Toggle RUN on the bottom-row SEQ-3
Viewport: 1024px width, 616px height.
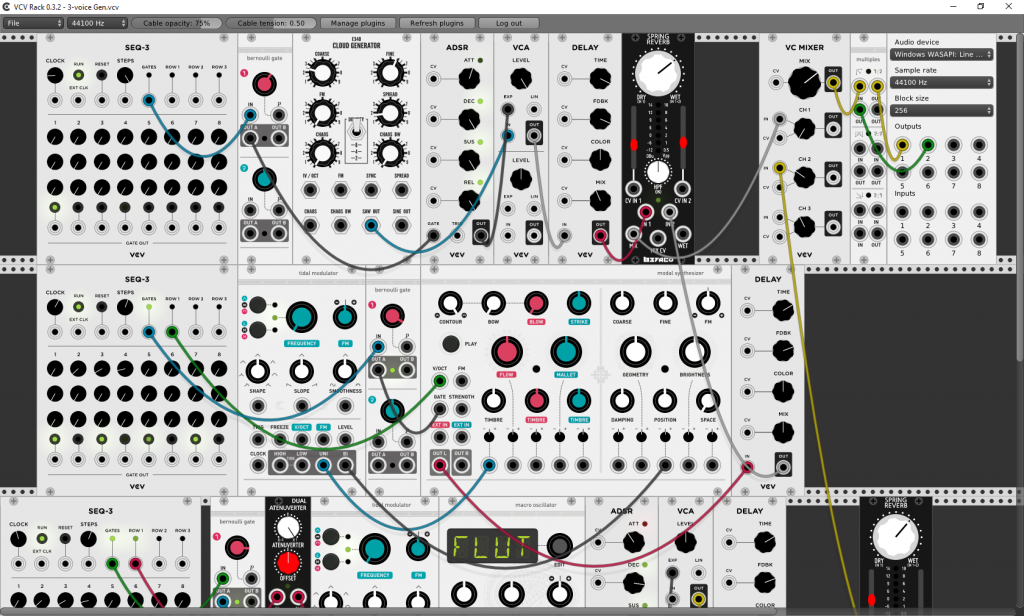[x=42, y=539]
